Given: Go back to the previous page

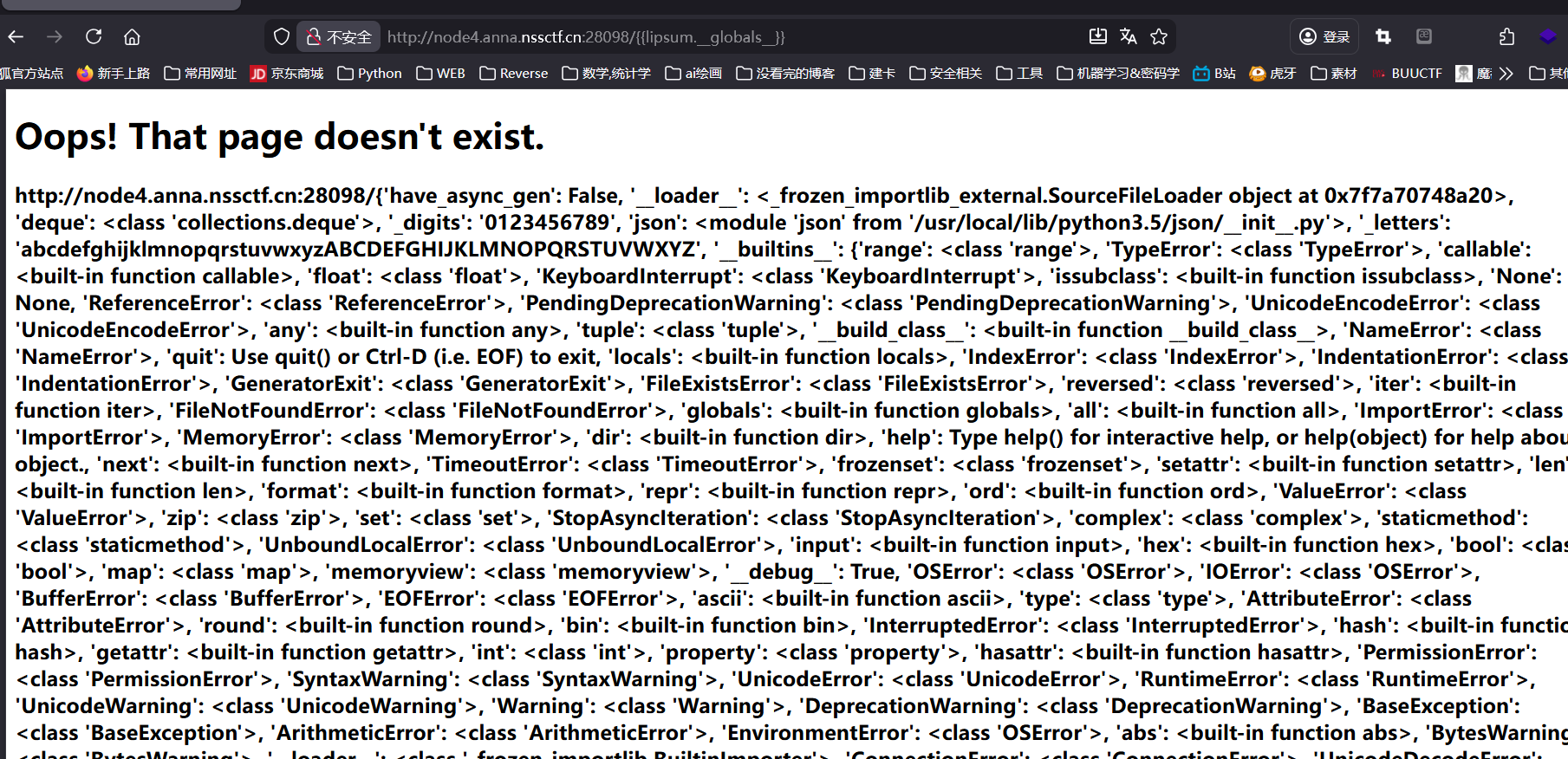Looking at the screenshot, I should click(16, 36).
